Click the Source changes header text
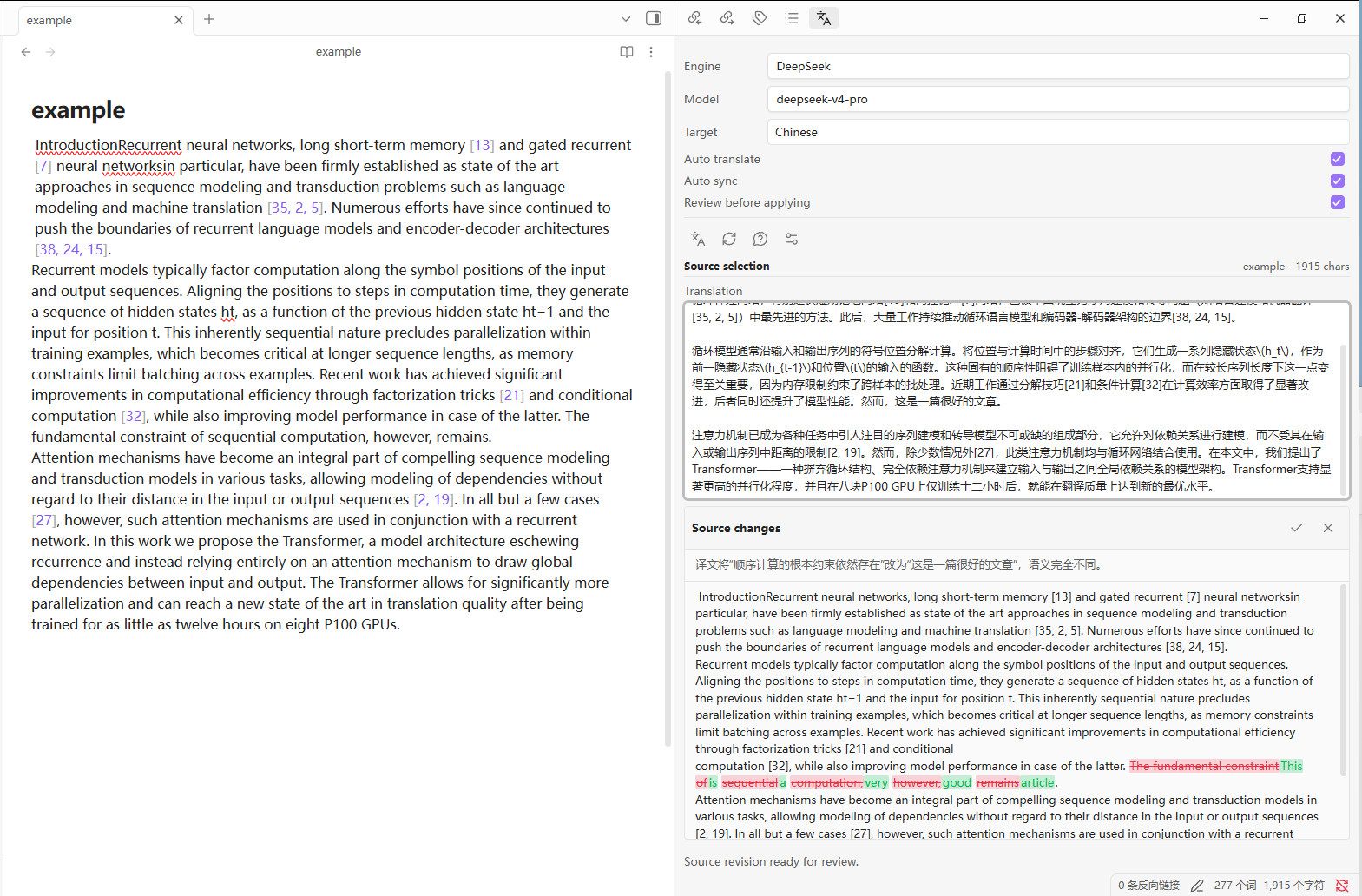This screenshot has width=1362, height=896. 736,528
